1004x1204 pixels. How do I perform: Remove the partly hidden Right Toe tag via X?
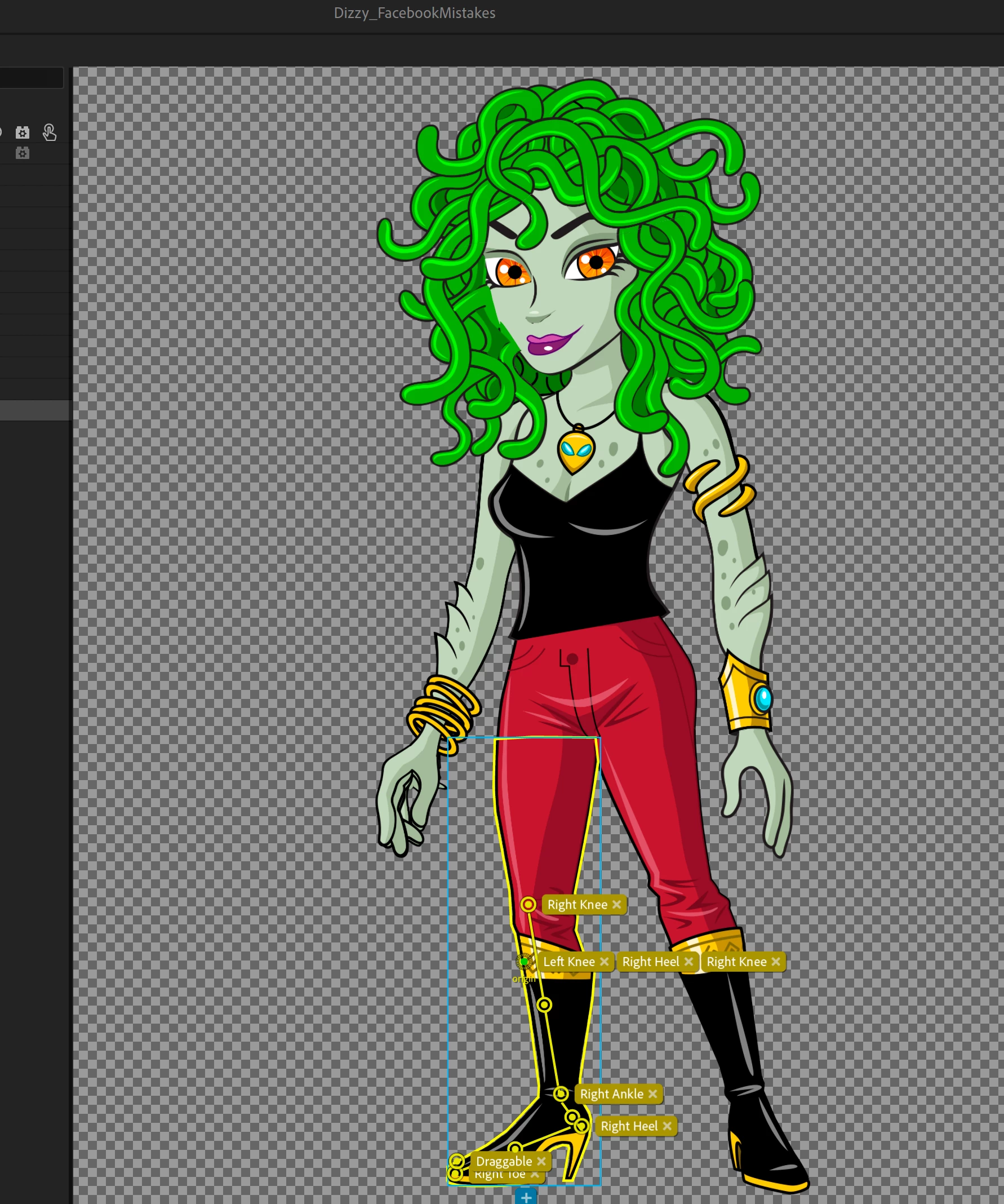pyautogui.click(x=535, y=1175)
